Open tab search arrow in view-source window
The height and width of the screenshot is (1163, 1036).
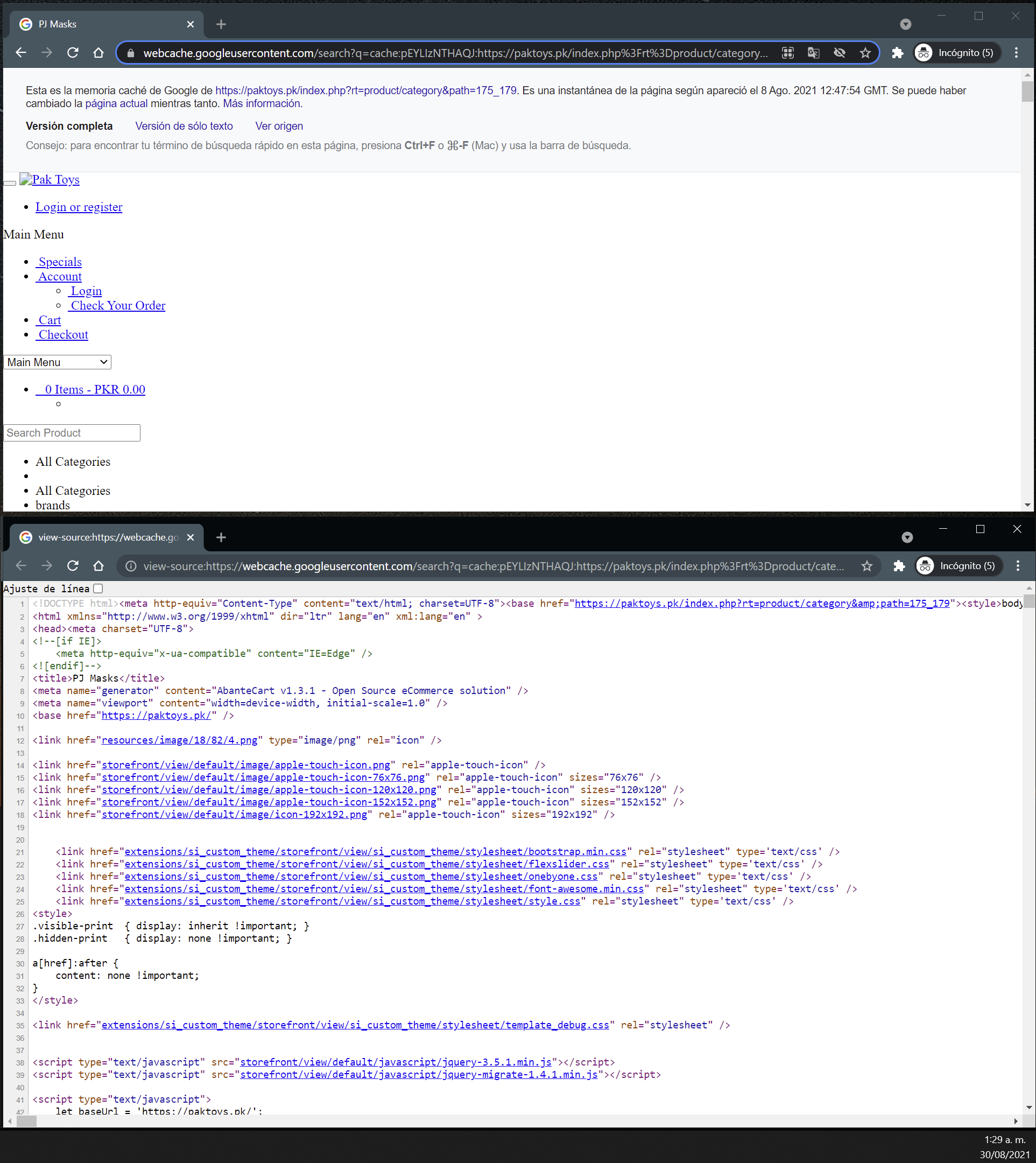point(907,537)
